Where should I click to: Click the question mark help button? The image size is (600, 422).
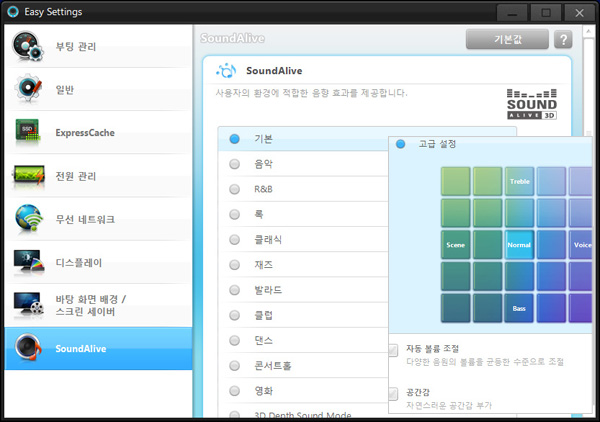coord(563,40)
